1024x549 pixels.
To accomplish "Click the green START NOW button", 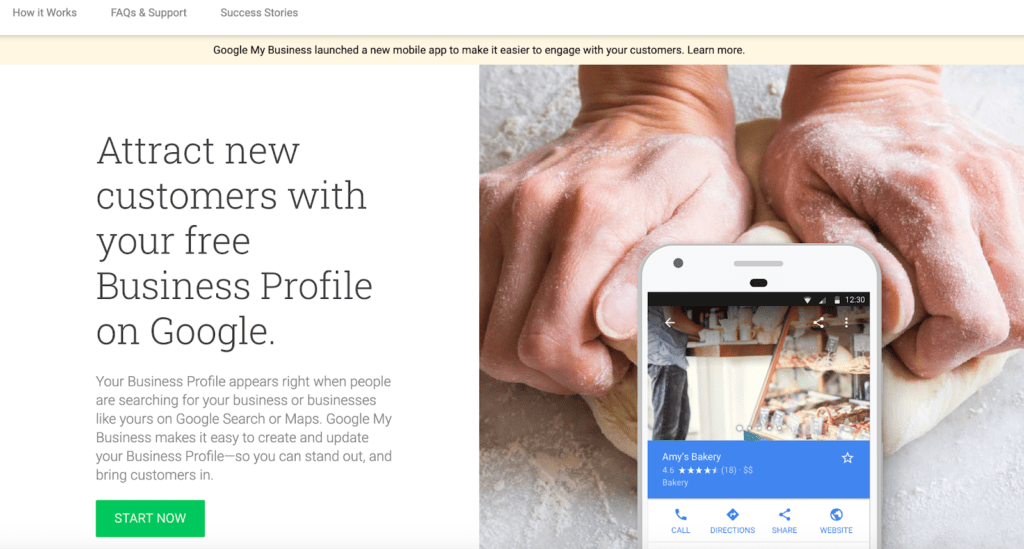I will [150, 518].
